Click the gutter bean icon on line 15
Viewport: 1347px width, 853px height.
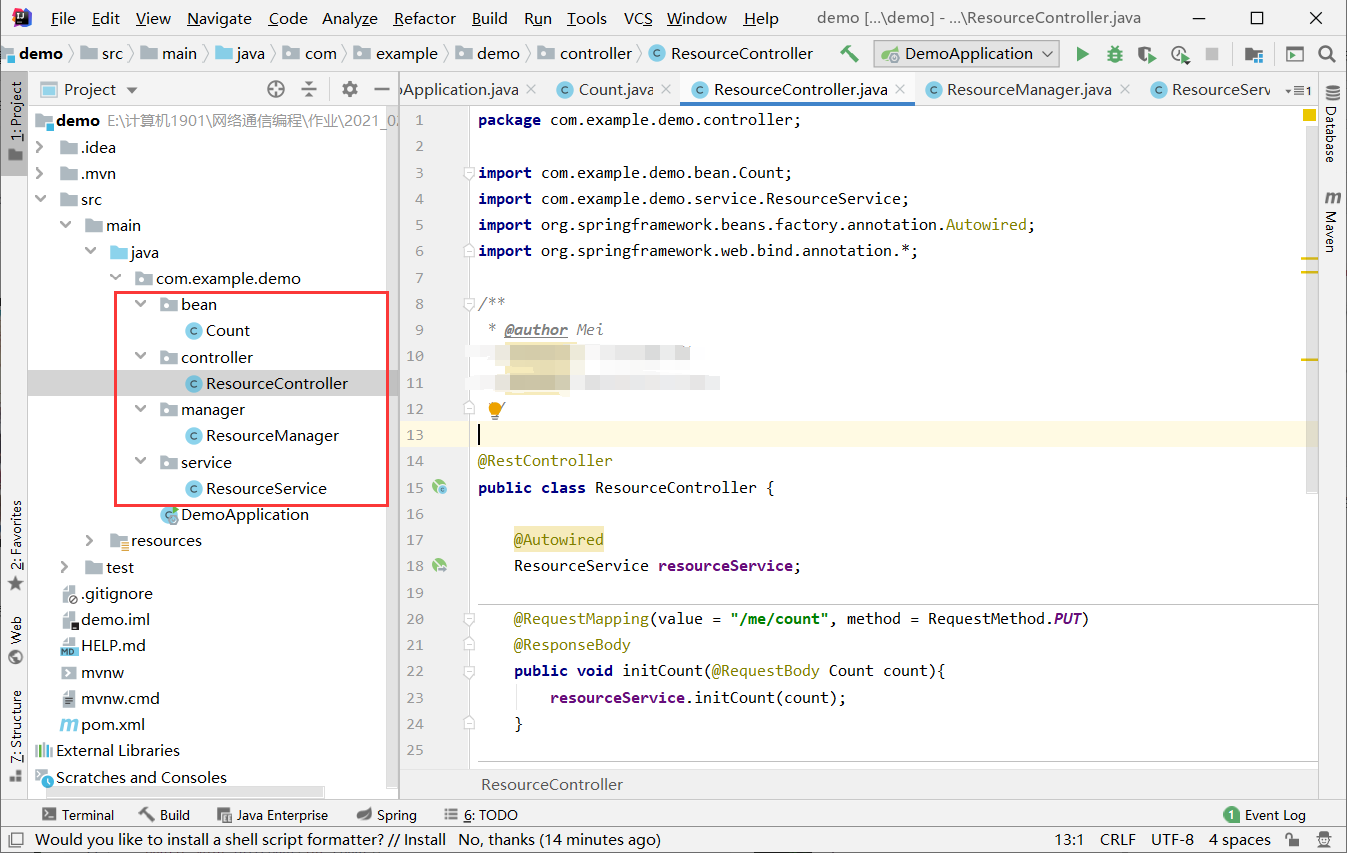[439, 488]
